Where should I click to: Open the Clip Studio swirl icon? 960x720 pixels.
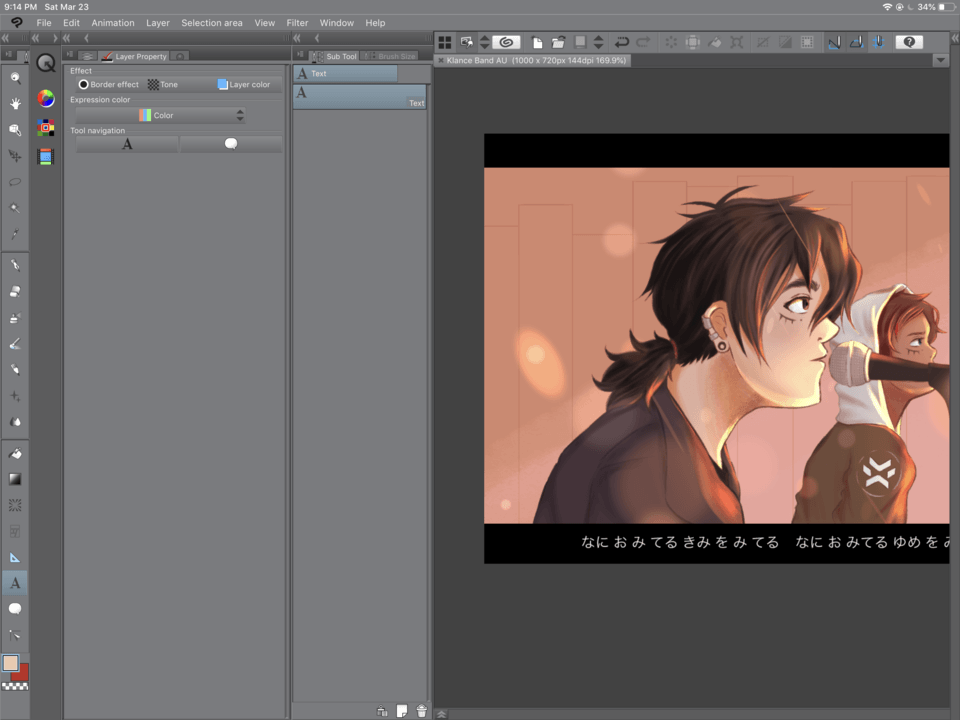pyautogui.click(x=507, y=42)
